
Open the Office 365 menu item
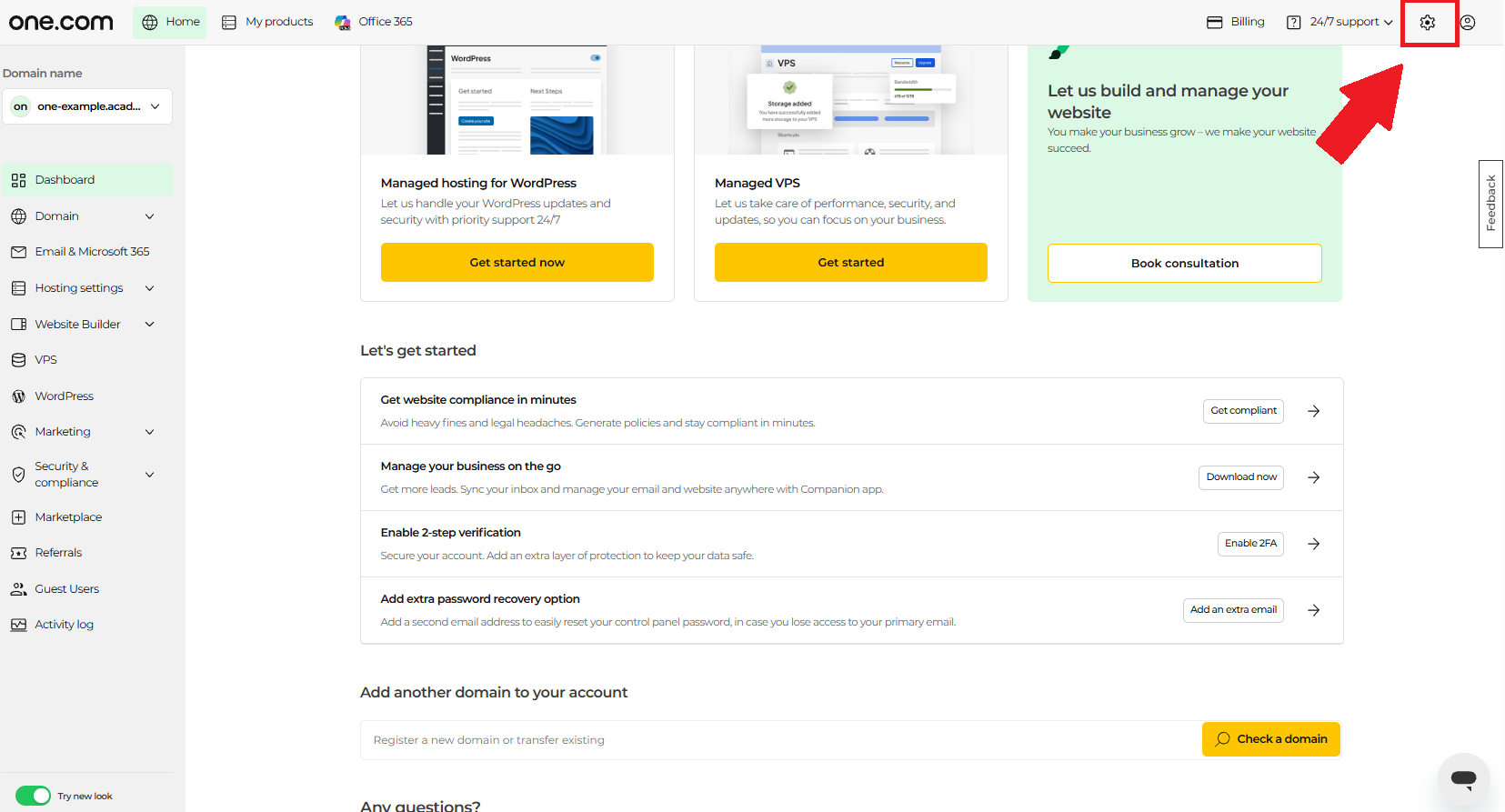click(x=374, y=23)
